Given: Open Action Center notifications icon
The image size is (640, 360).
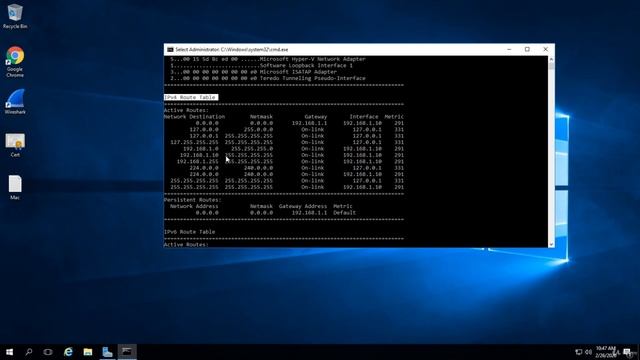Looking at the screenshot, I should [627, 352].
